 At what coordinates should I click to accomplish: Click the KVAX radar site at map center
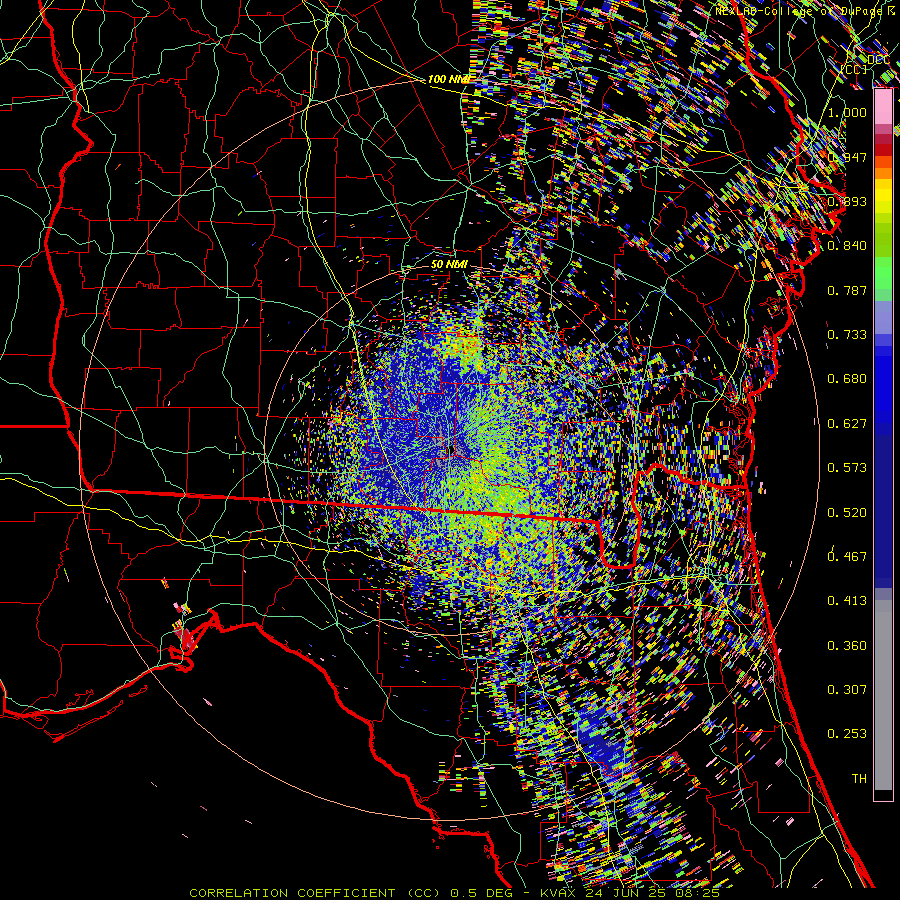[450, 449]
